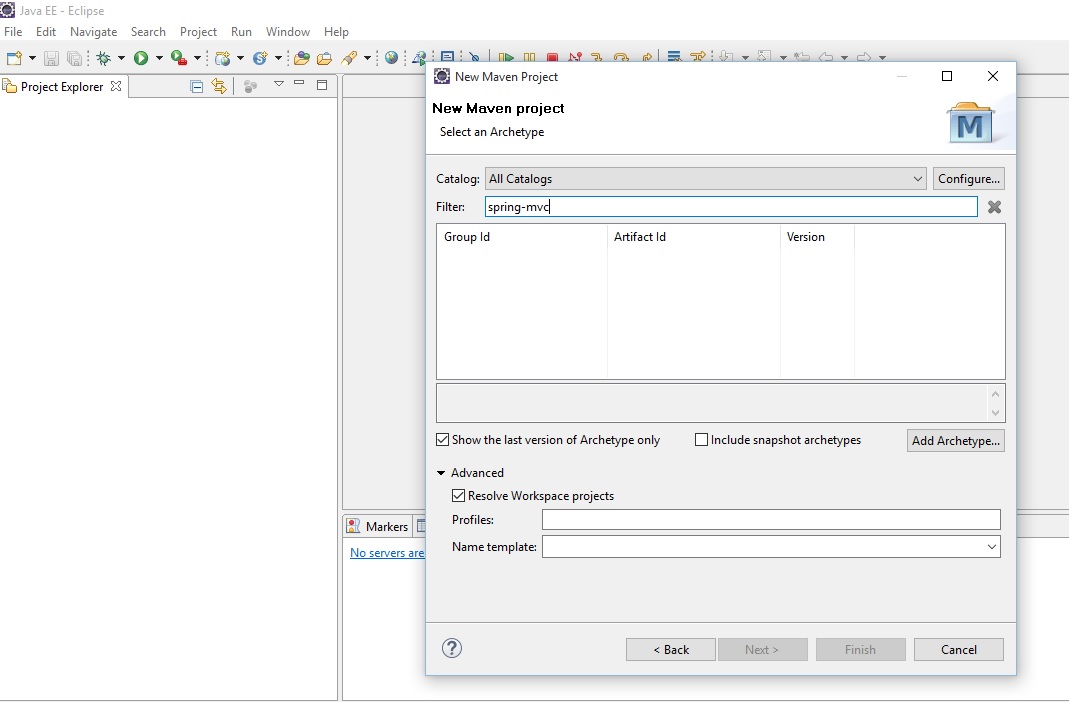The width and height of the screenshot is (1069, 702).
Task: Open the wizard help question mark icon
Action: 452,648
